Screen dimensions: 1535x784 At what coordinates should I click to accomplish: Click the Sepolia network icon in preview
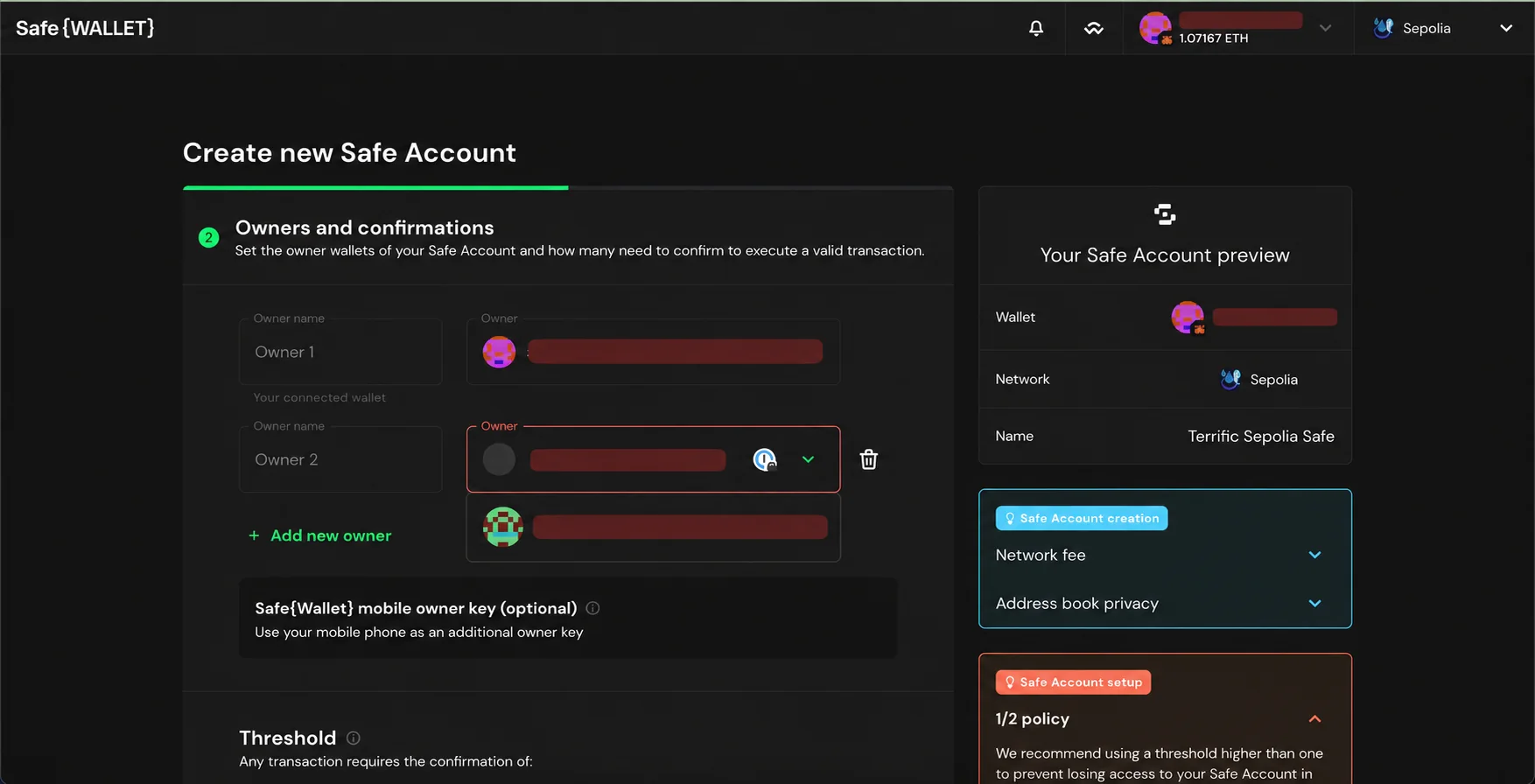pos(1230,379)
